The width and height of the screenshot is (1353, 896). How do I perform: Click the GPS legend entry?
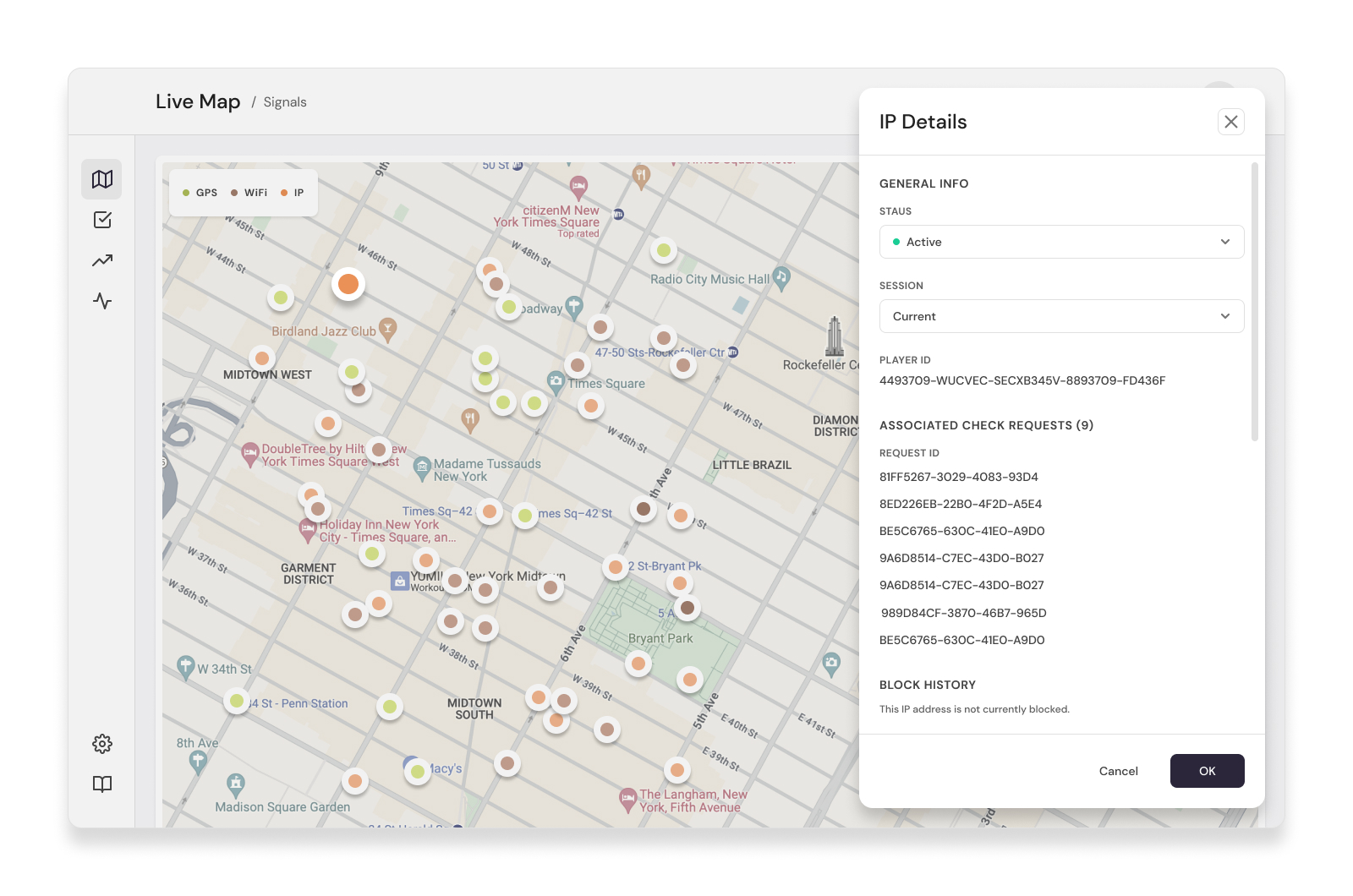pos(200,193)
